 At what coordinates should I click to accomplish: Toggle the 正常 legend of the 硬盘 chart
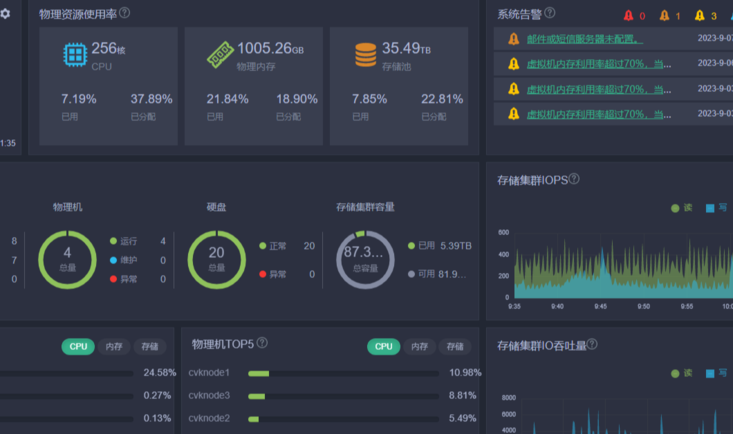(x=273, y=246)
